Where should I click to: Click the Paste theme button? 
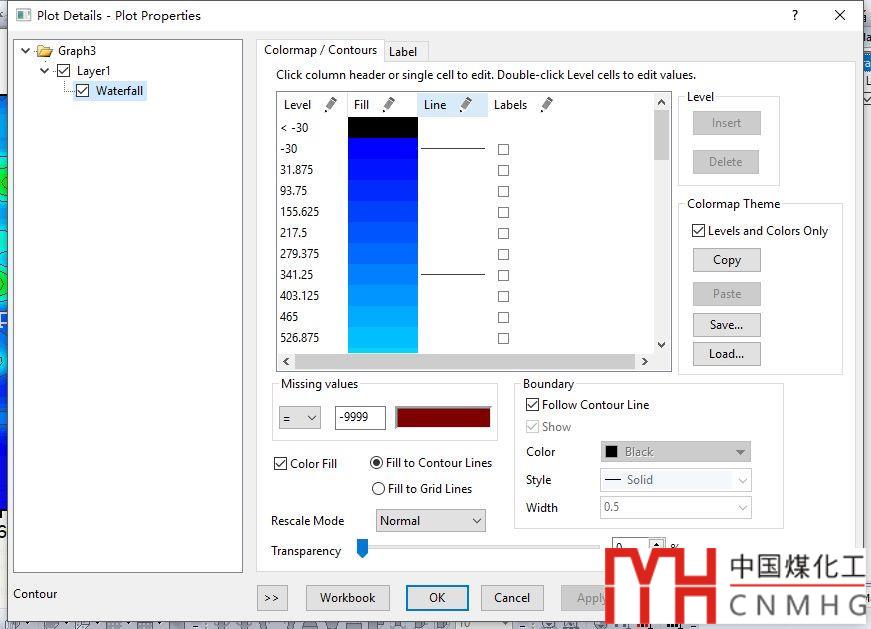pos(727,294)
